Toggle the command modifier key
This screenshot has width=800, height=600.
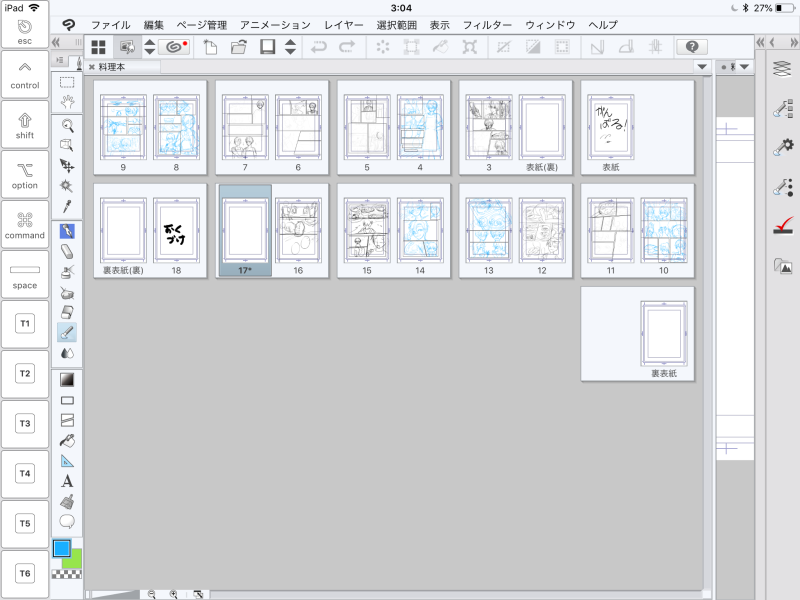point(24,225)
